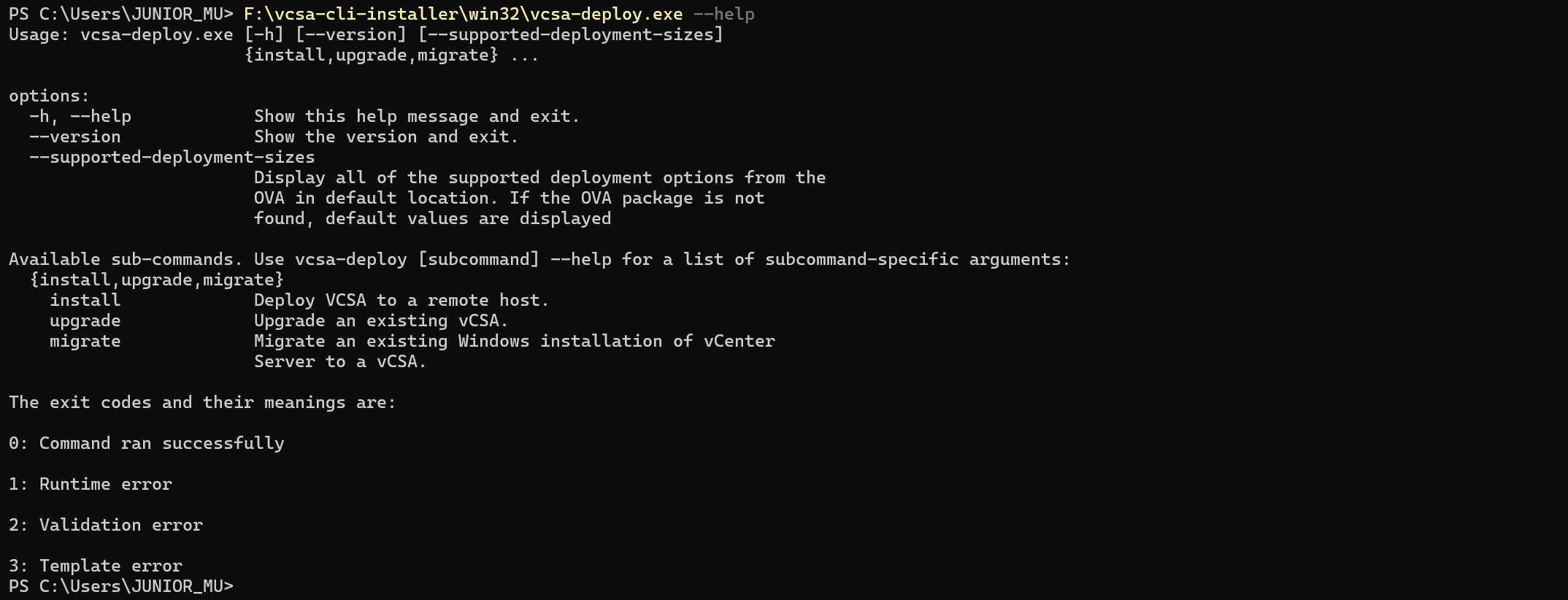Click 'Deploy VCSA to a remote host.' description
Screen dimensions: 1568x600
tap(401, 300)
